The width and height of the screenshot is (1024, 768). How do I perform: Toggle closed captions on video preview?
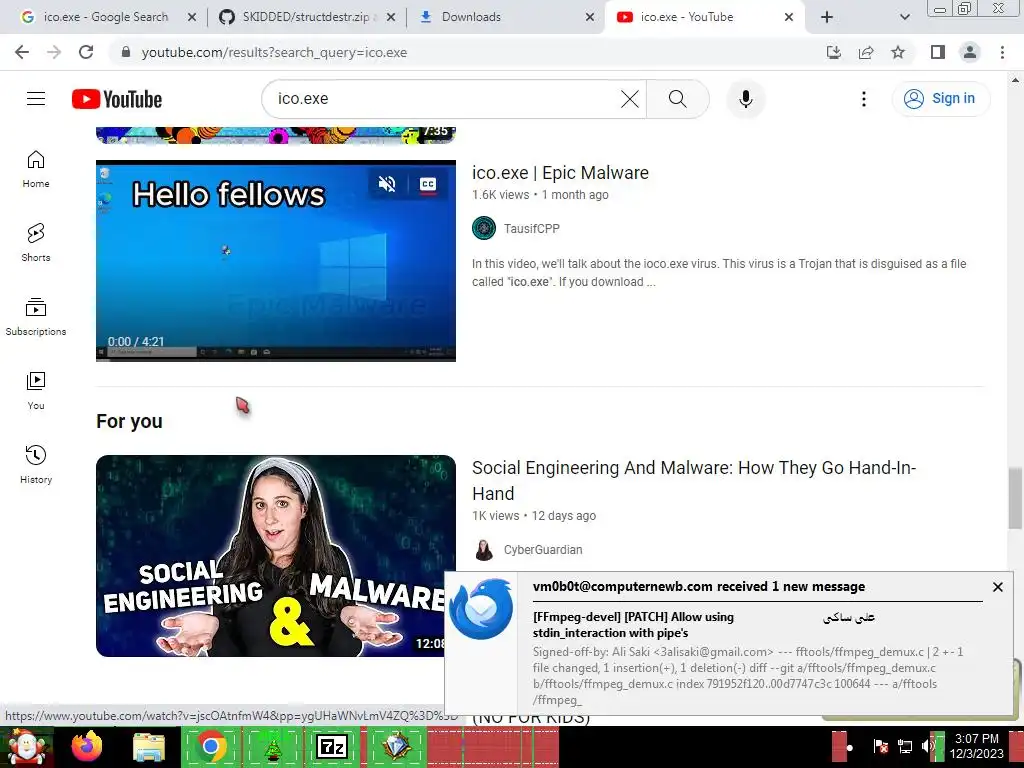428,184
